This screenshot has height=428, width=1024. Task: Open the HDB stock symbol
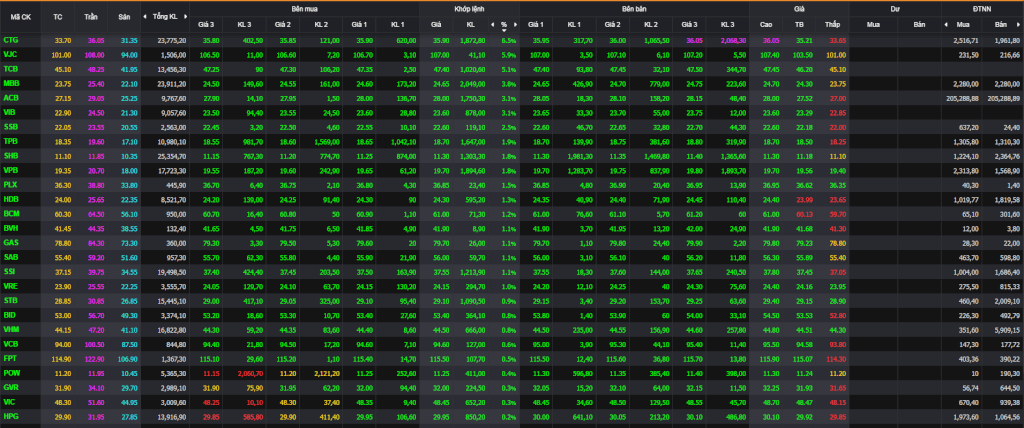coord(10,199)
